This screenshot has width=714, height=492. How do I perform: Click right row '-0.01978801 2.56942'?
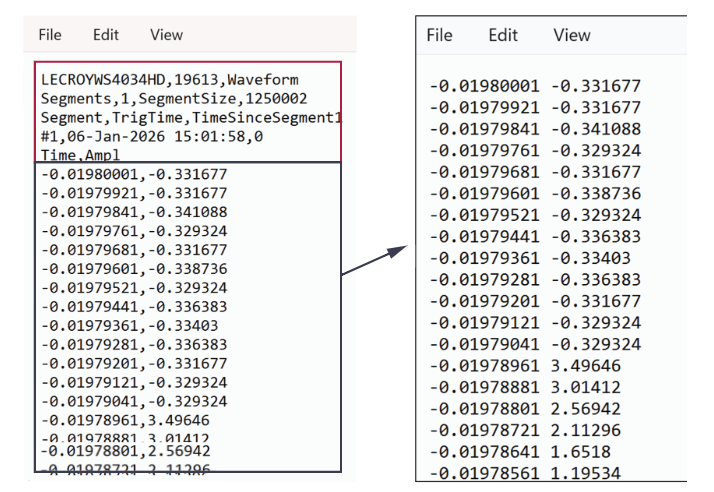coord(525,409)
